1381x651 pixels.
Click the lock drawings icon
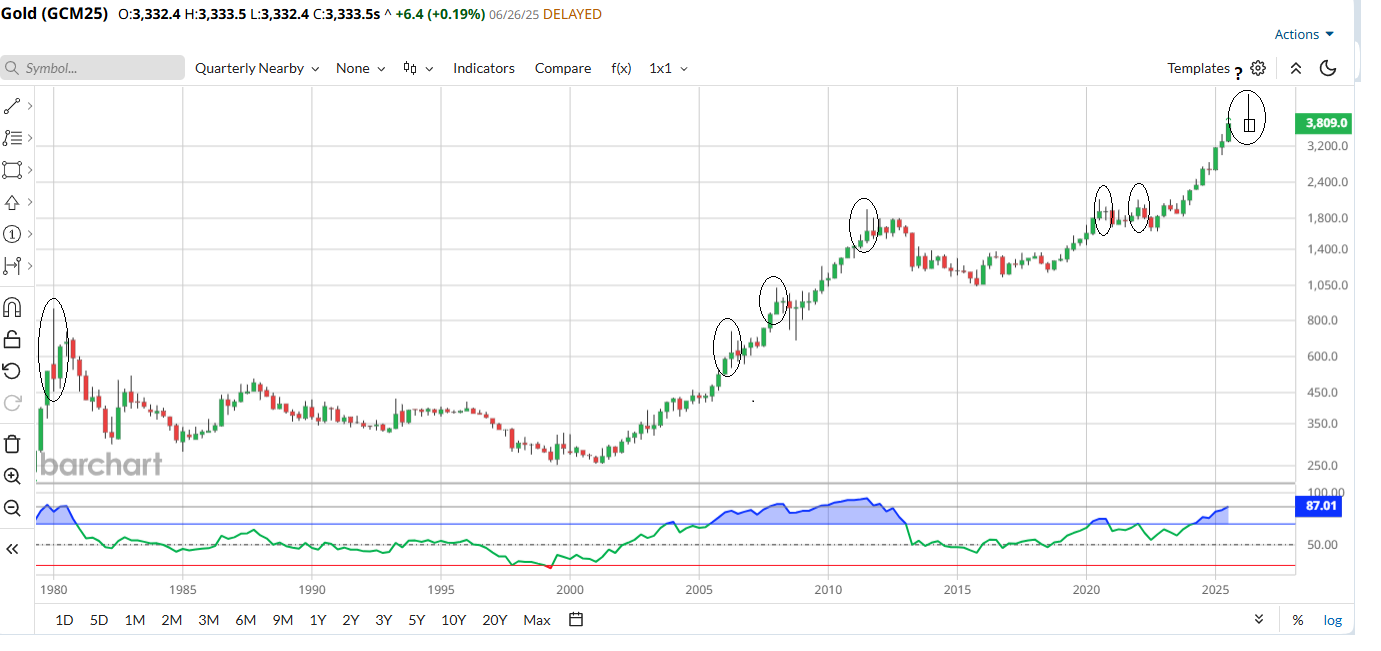click(13, 339)
